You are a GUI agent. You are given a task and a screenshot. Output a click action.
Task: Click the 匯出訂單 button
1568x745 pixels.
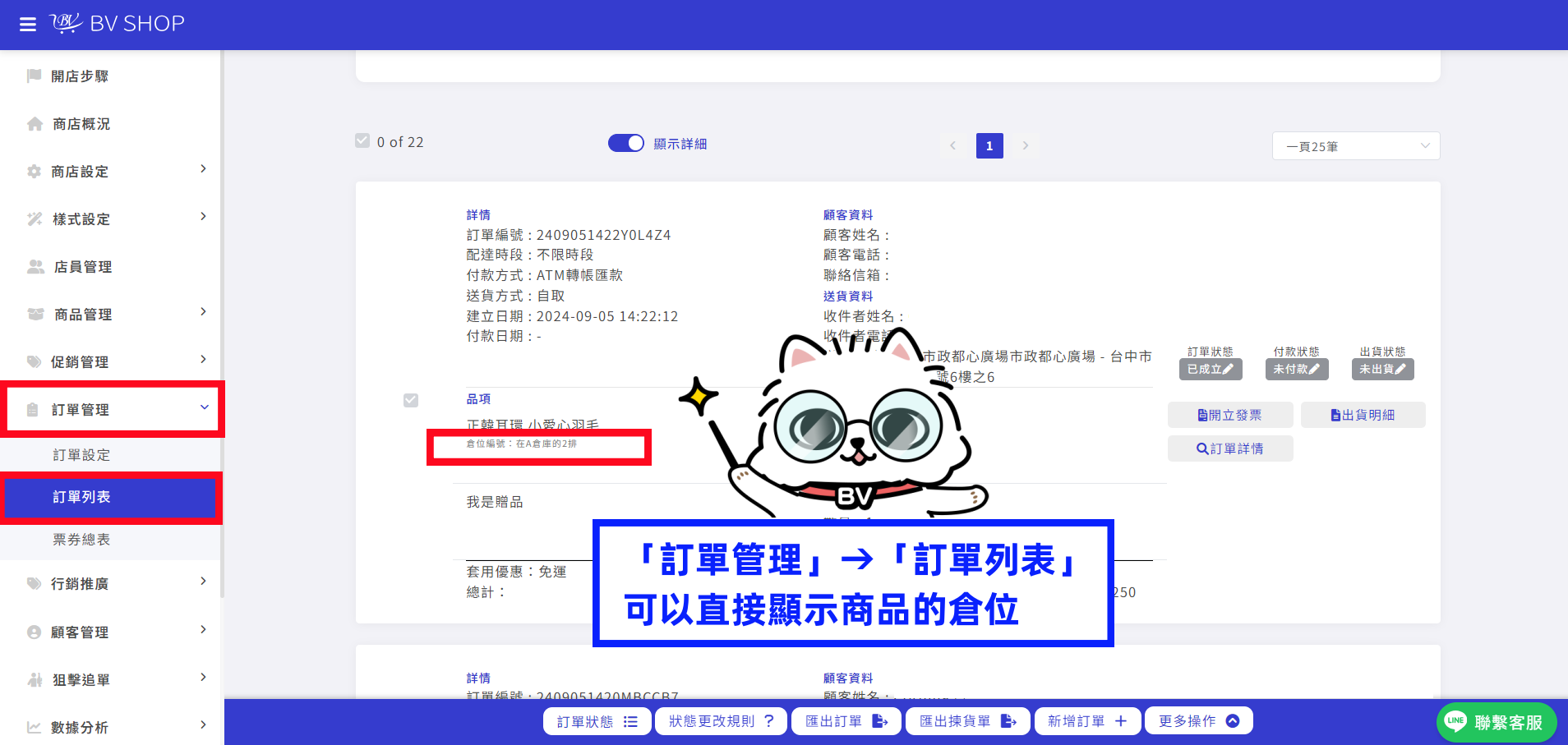click(846, 721)
